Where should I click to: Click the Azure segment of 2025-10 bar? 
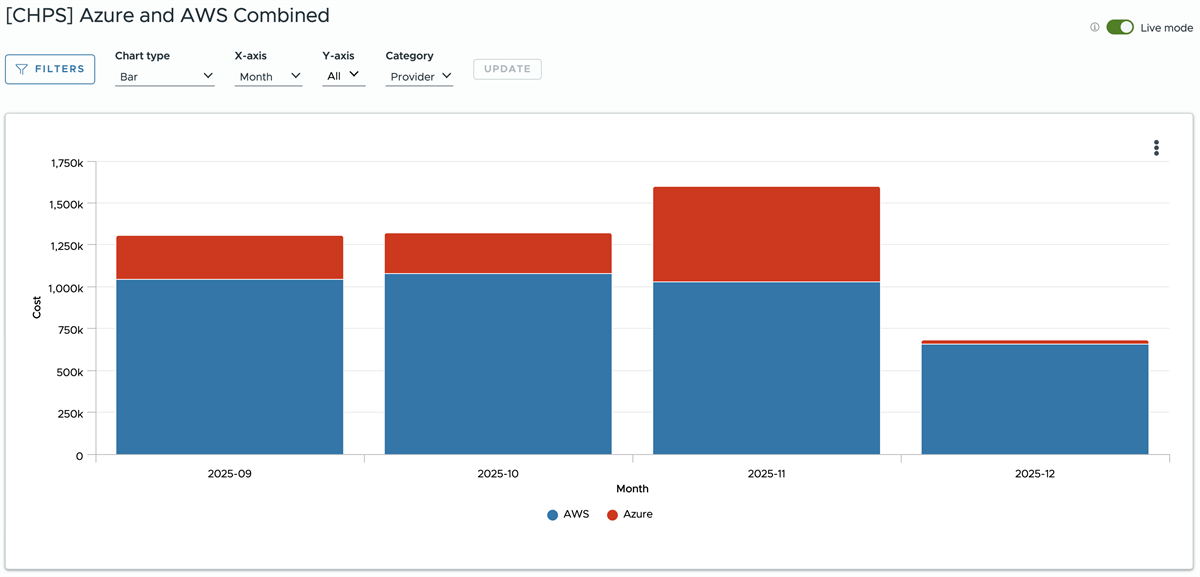click(498, 253)
